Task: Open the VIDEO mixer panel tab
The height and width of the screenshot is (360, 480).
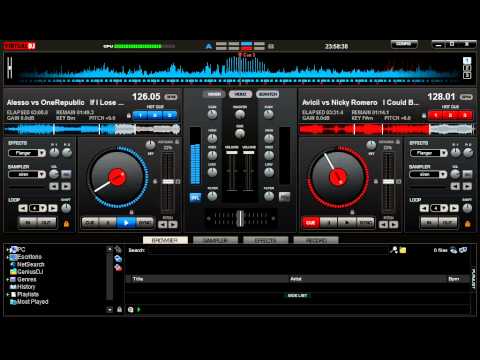Action: 241,94
